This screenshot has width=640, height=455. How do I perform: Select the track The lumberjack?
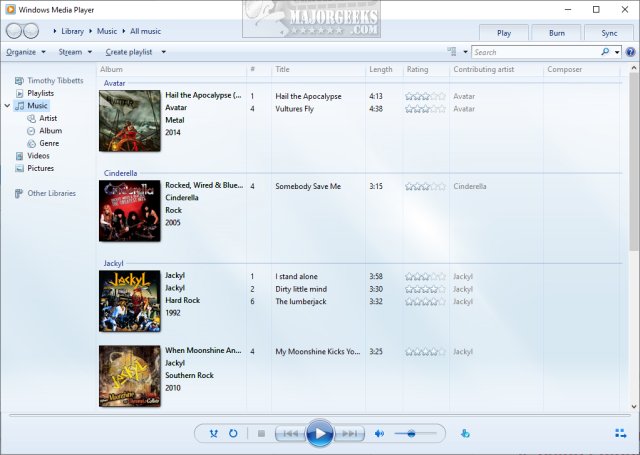[x=300, y=302]
